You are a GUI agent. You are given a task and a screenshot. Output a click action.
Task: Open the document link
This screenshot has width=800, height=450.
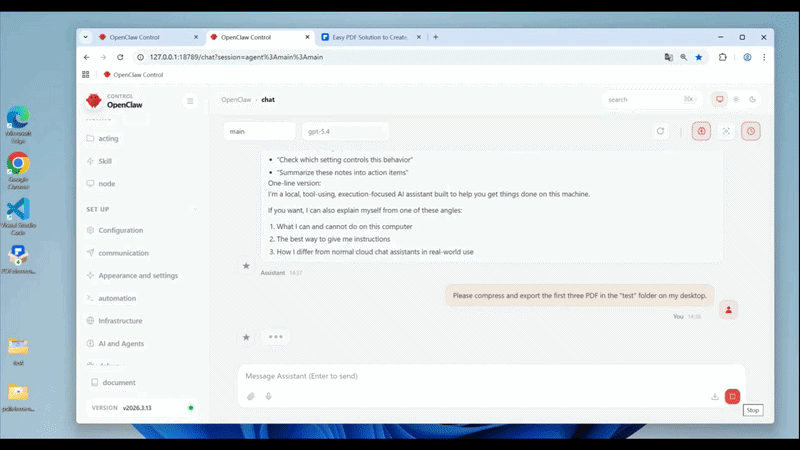click(118, 383)
